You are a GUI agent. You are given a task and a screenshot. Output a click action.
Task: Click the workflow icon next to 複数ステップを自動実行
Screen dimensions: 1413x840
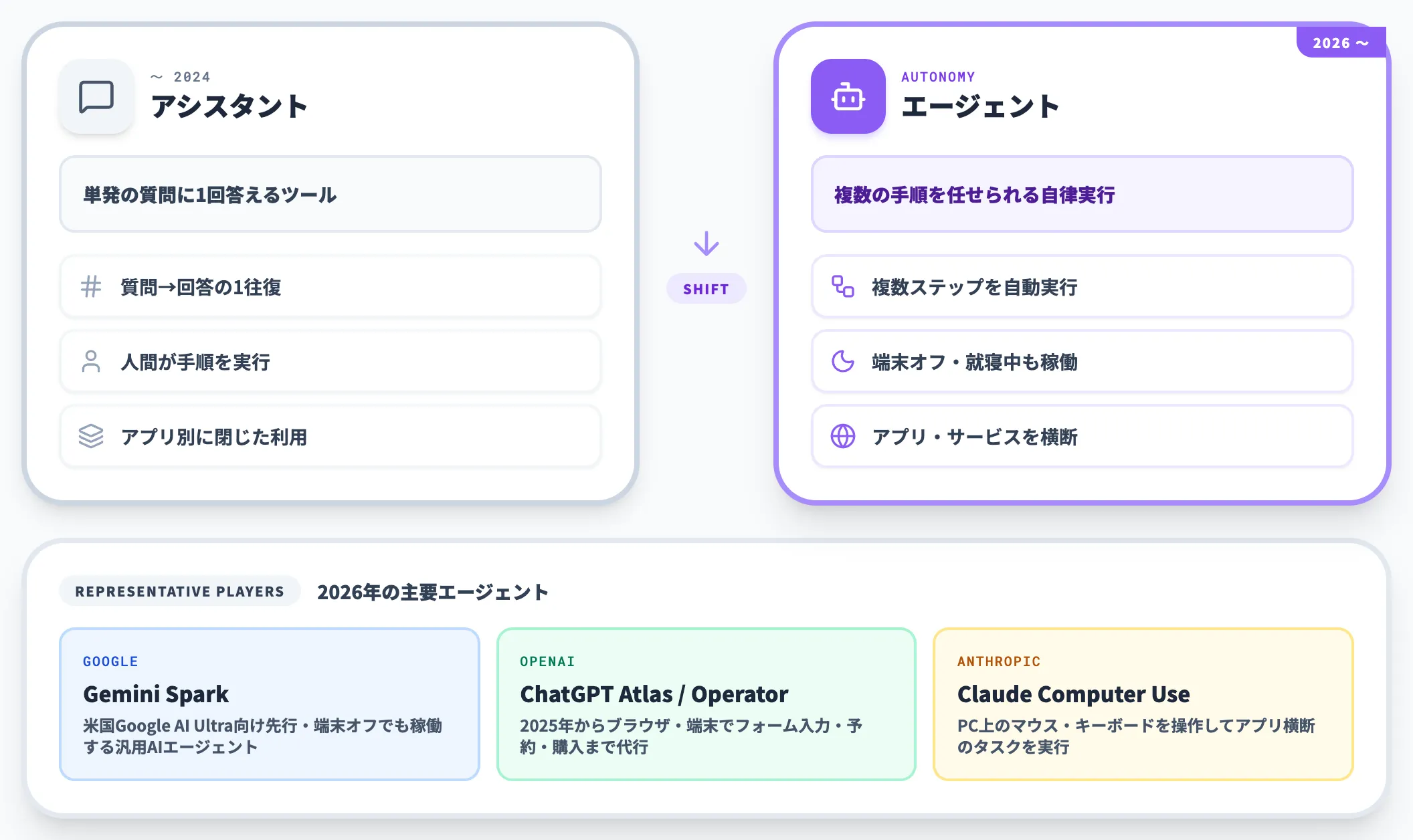(843, 287)
